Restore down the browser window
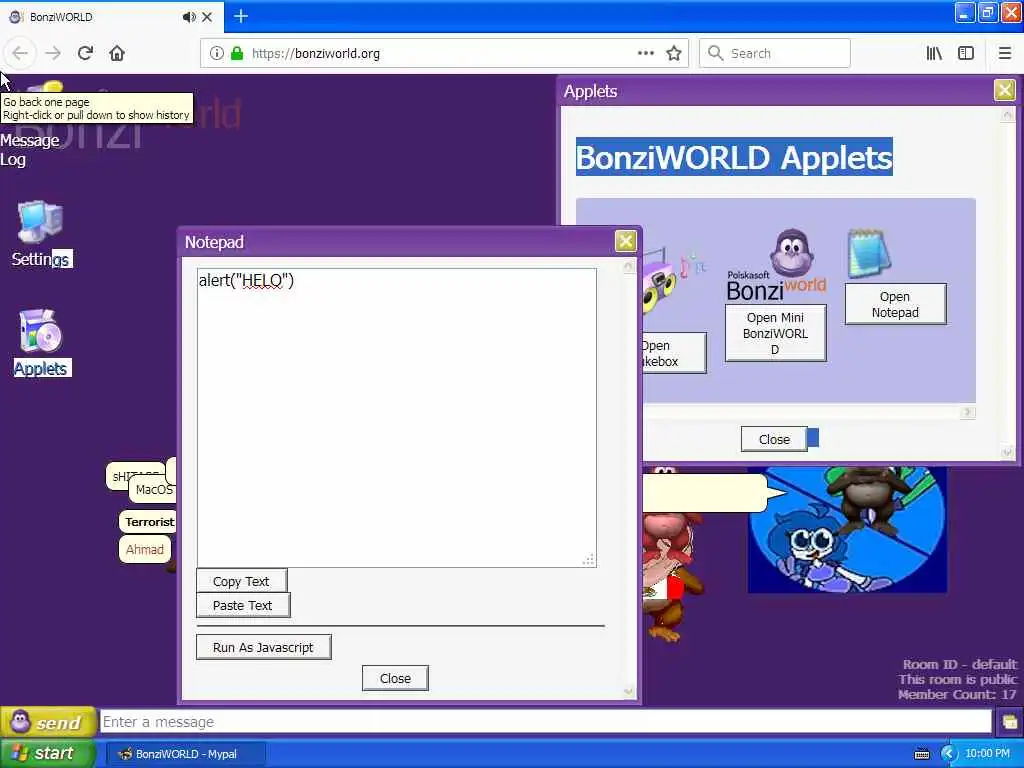The image size is (1024, 768). (x=987, y=12)
